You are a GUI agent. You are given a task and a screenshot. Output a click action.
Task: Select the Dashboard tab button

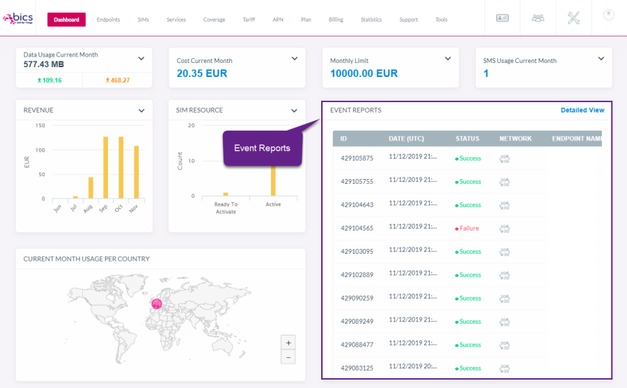coord(66,20)
